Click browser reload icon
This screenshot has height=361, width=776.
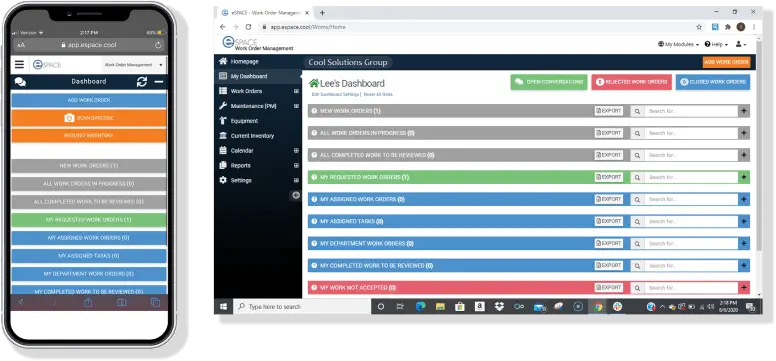click(x=248, y=27)
